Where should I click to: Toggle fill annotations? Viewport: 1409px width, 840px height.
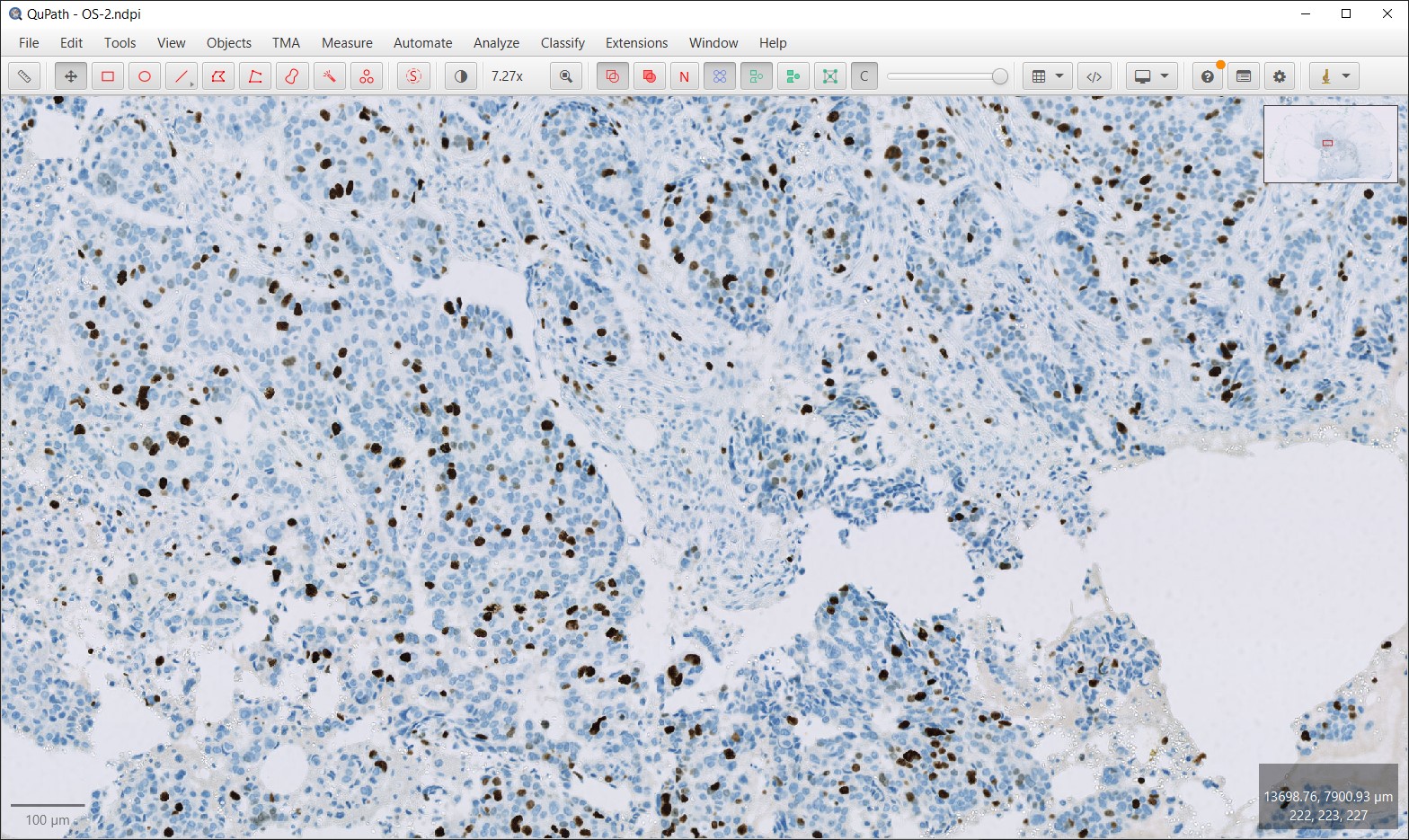click(649, 76)
